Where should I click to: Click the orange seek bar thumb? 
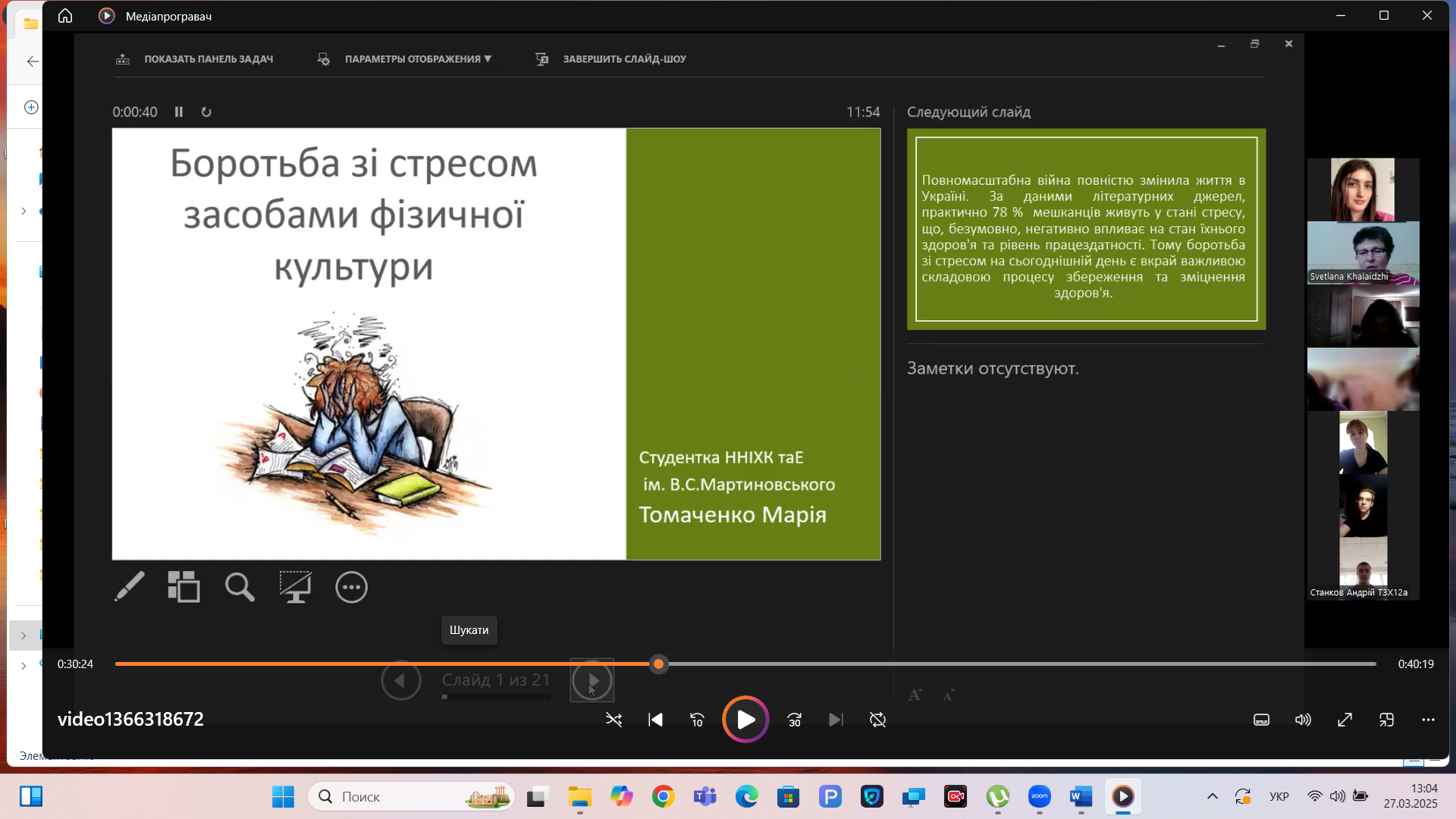click(x=658, y=664)
